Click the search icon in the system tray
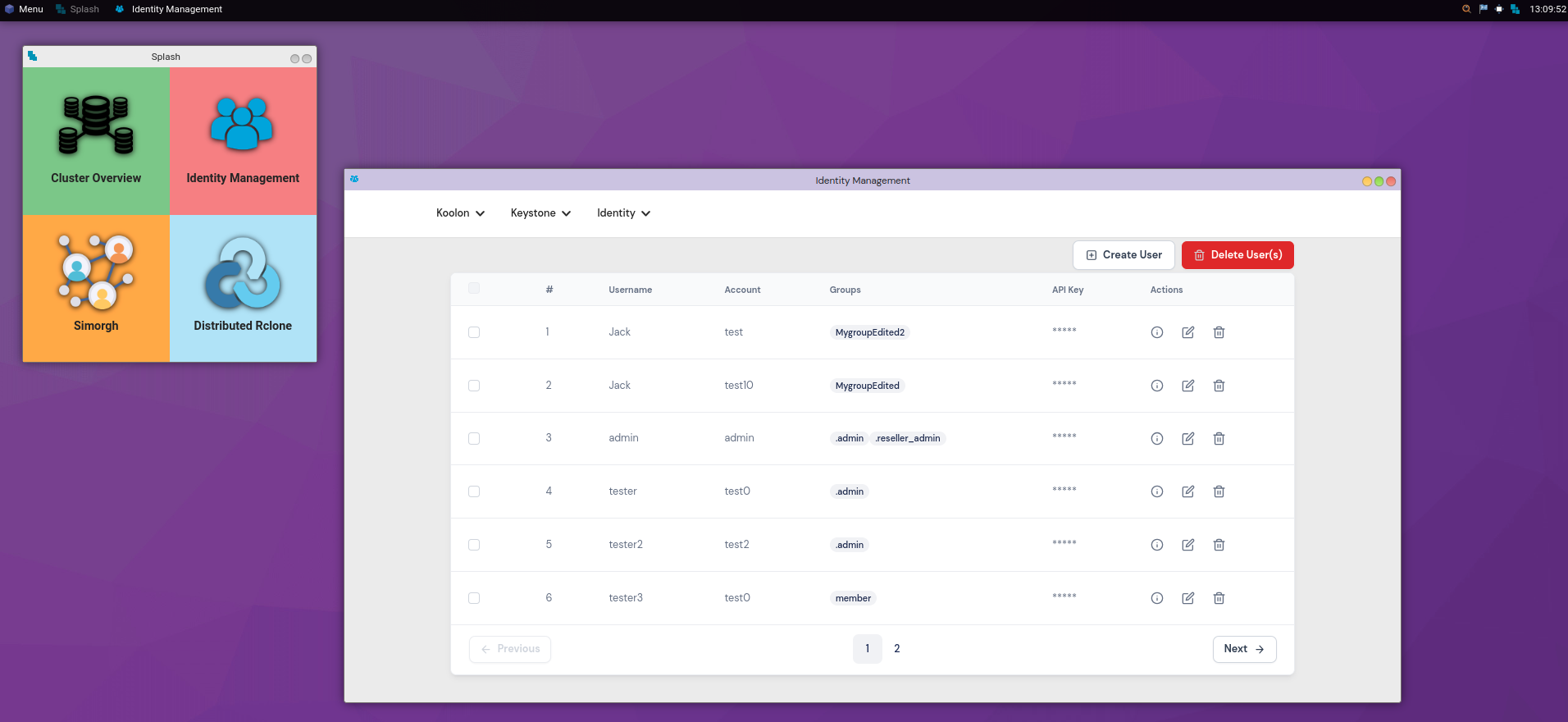 (1466, 9)
